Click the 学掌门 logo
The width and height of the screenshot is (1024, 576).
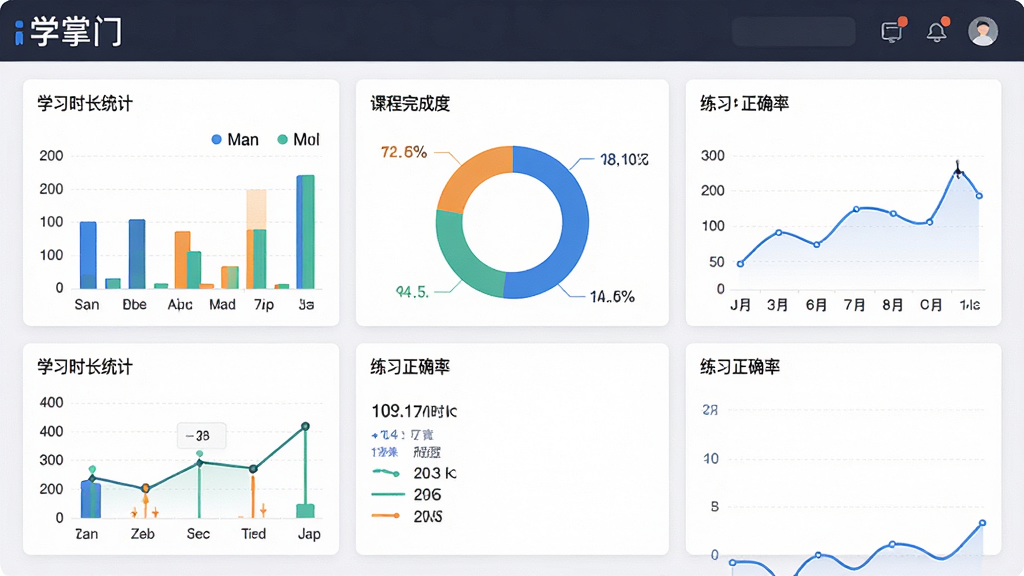68,31
